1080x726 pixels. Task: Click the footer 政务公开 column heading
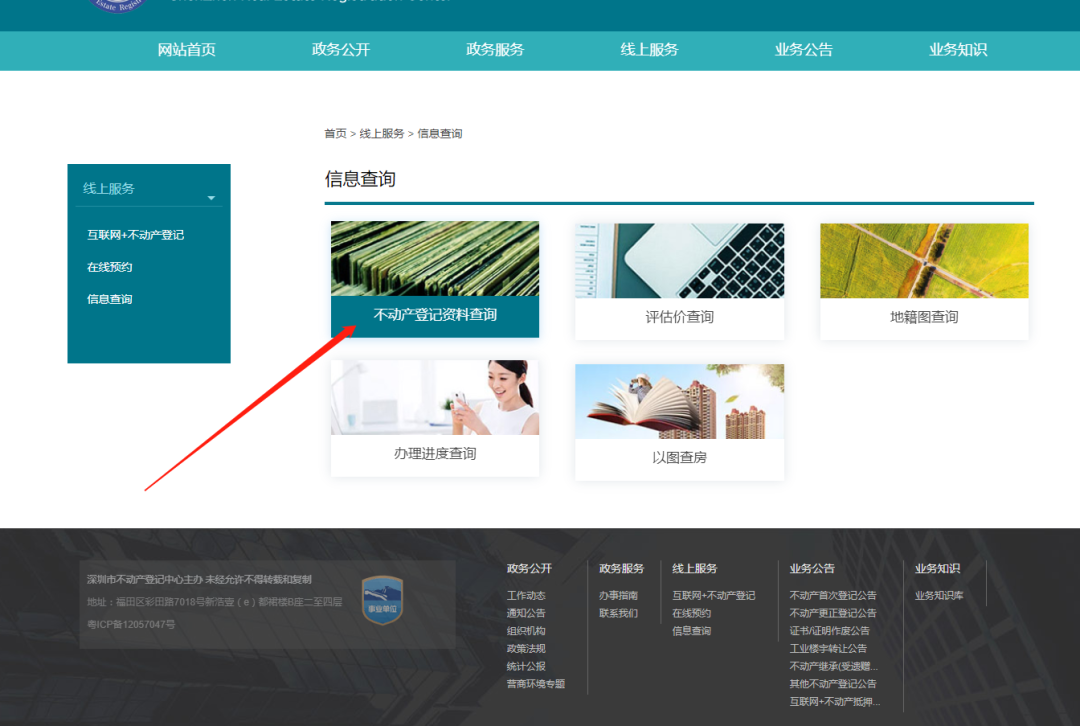529,569
